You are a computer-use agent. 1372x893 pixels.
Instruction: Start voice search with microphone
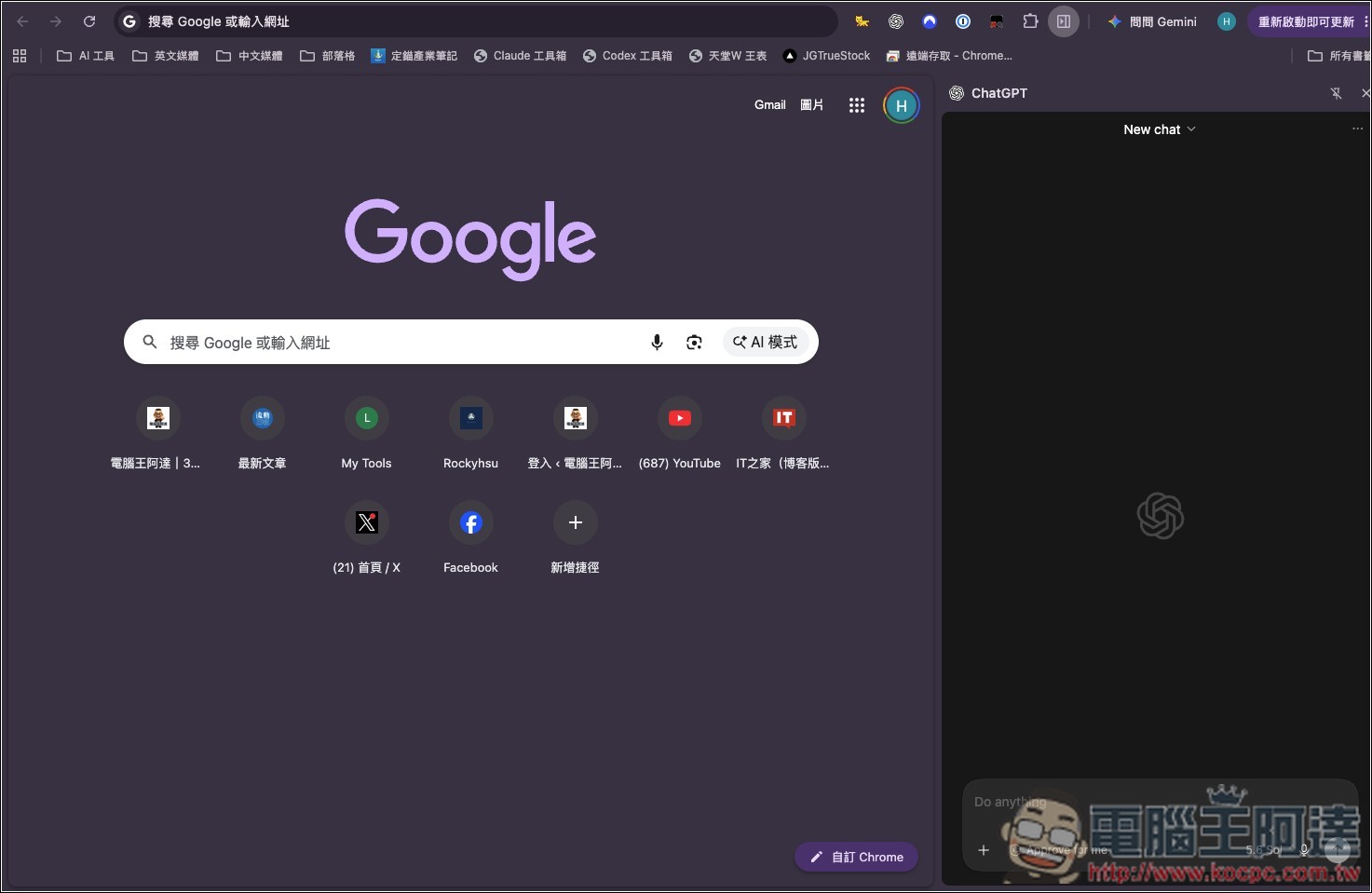coord(657,343)
